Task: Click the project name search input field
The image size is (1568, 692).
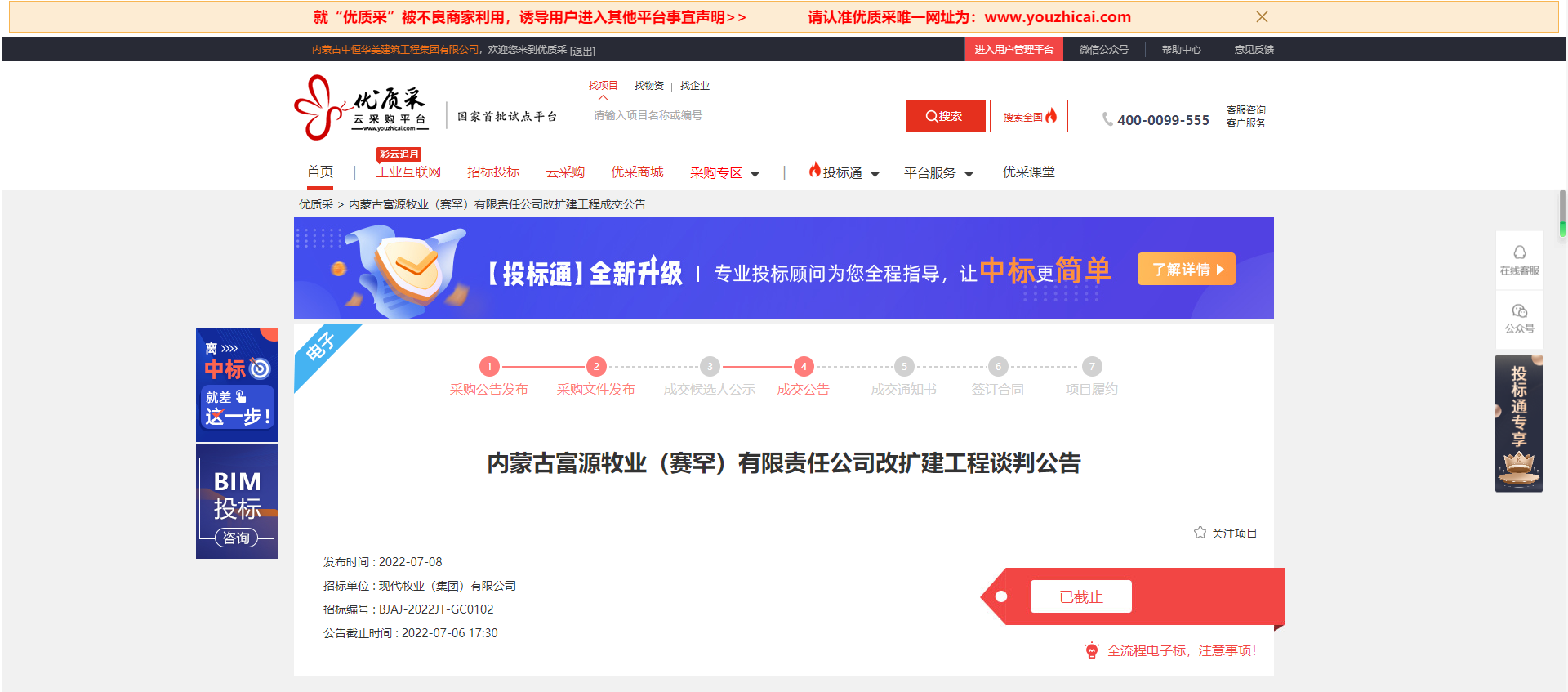Action: tap(743, 116)
